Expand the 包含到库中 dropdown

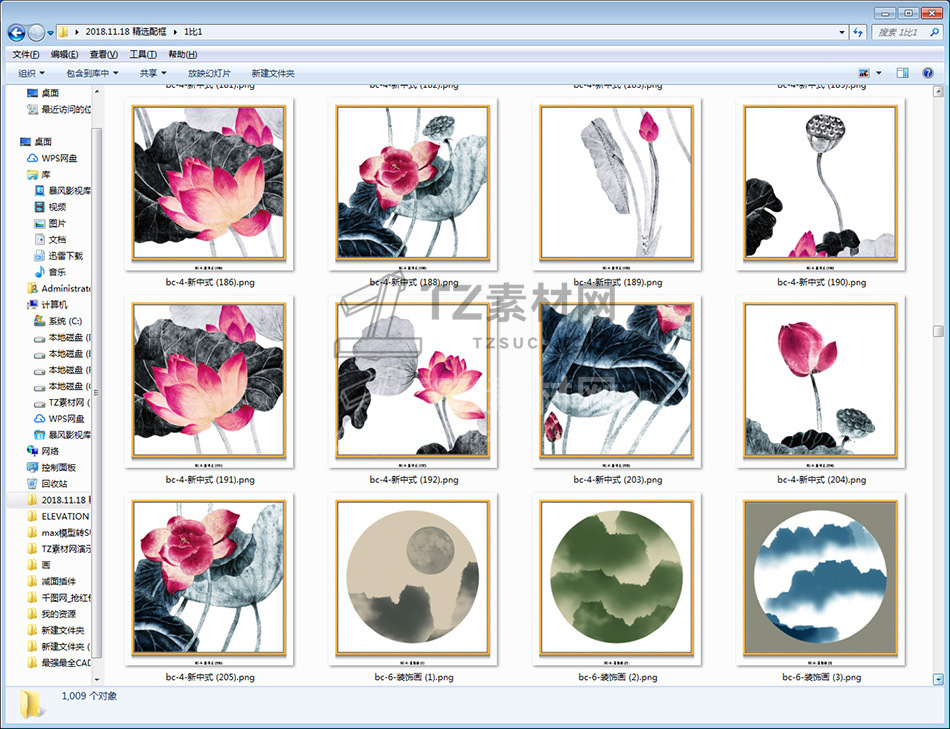[x=92, y=73]
